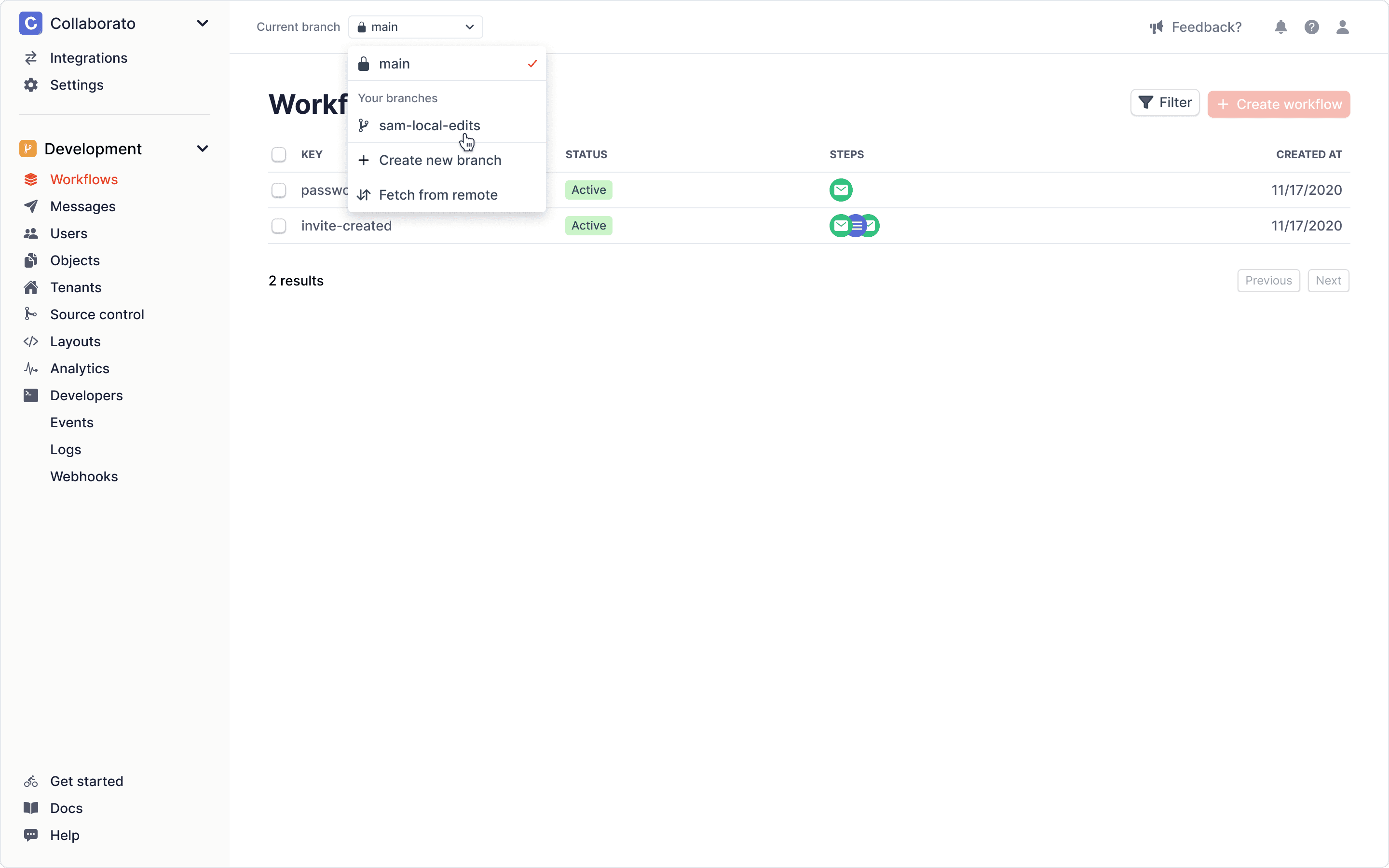Image resolution: width=1389 pixels, height=868 pixels.
Task: Toggle checkbox for password workflow row
Action: click(279, 190)
